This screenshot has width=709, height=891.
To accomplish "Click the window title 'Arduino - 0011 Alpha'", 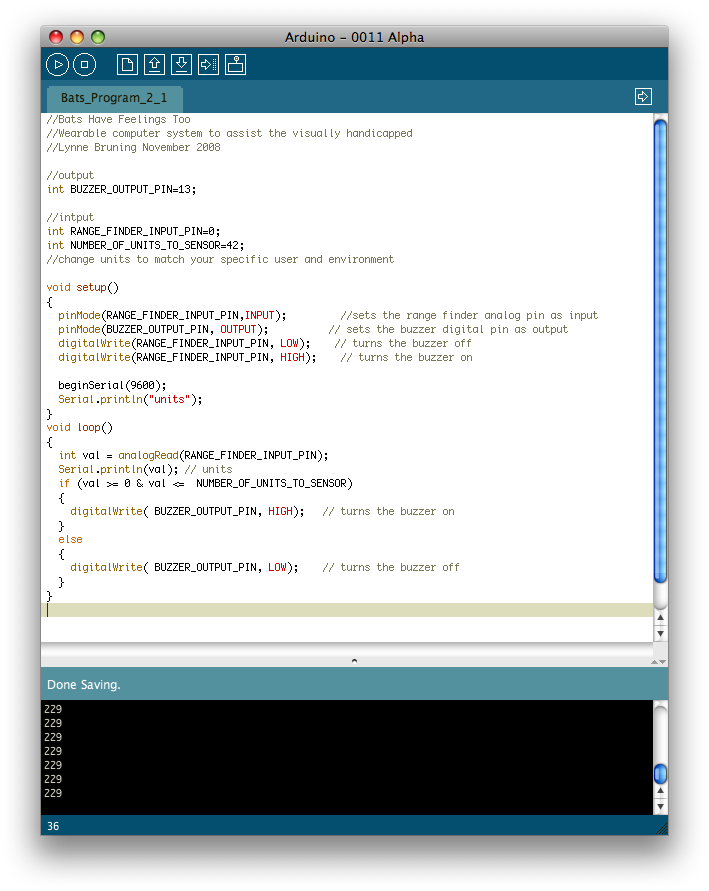I will coord(354,38).
